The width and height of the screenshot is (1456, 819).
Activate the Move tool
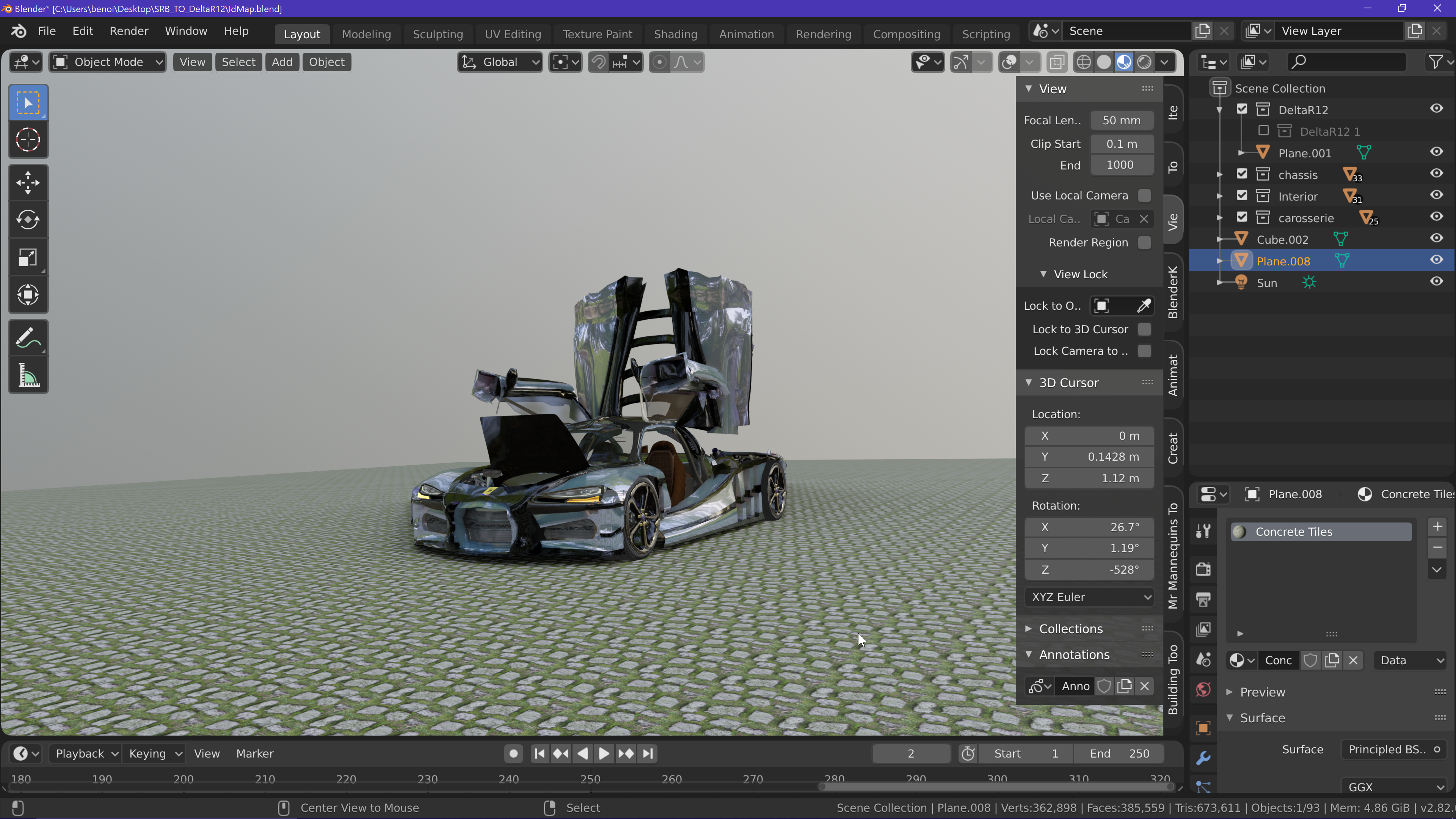tap(28, 182)
